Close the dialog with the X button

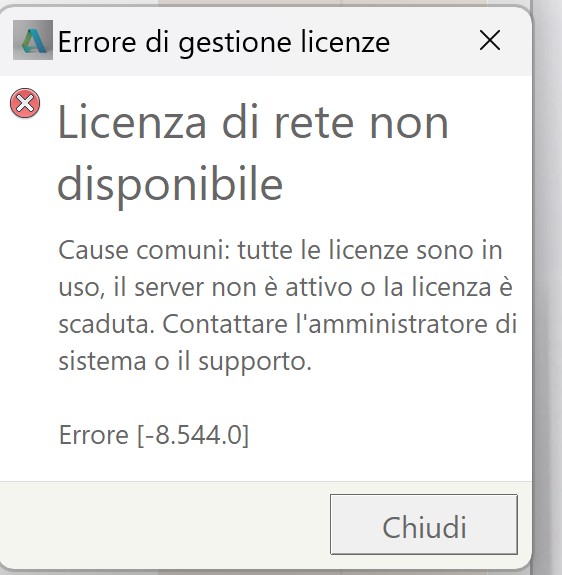click(x=490, y=40)
